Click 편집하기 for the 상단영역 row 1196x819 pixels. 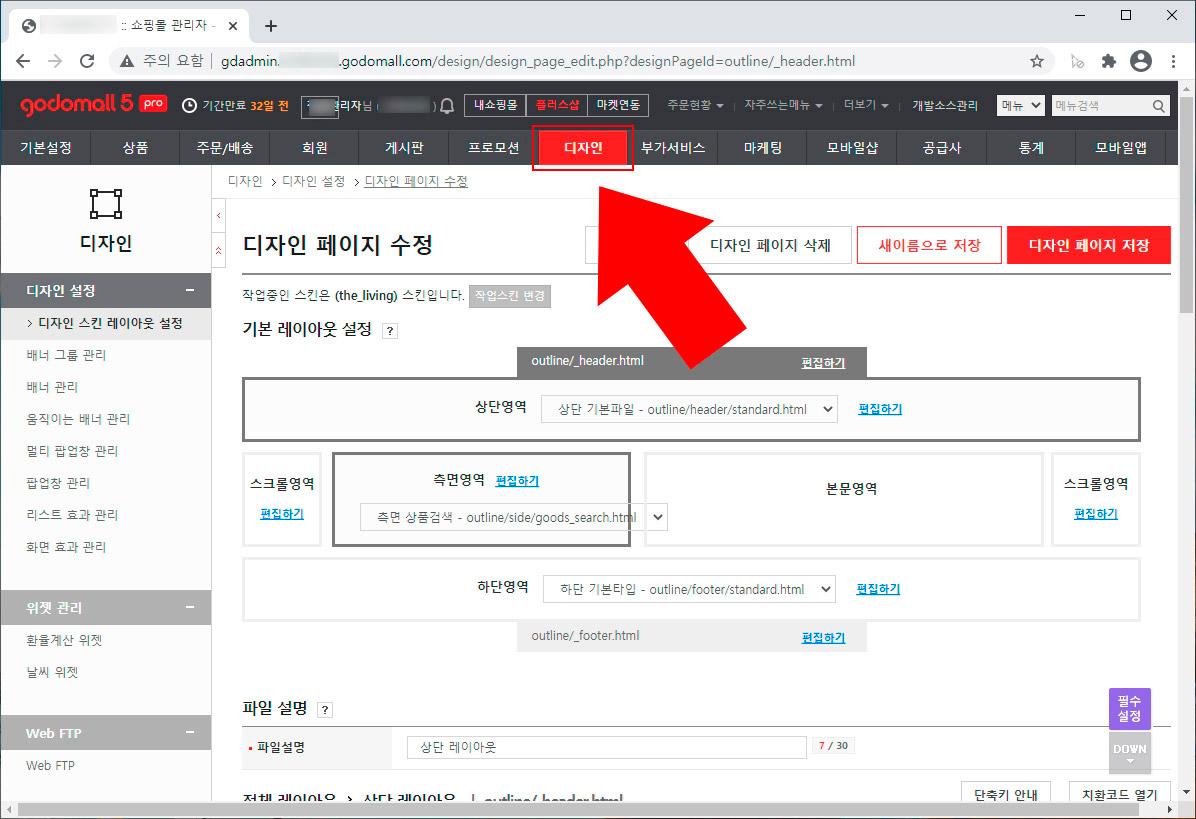tap(879, 410)
